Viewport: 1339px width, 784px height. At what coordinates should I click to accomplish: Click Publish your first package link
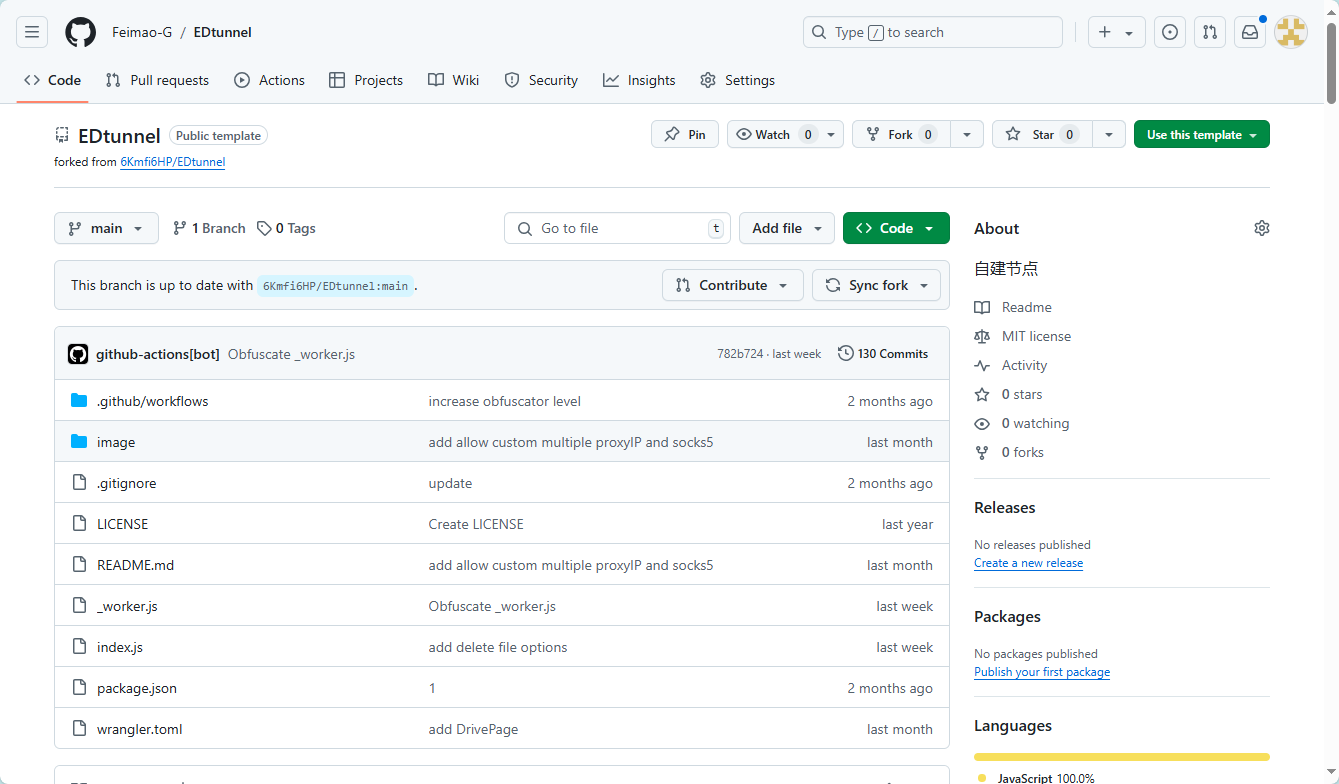1042,672
